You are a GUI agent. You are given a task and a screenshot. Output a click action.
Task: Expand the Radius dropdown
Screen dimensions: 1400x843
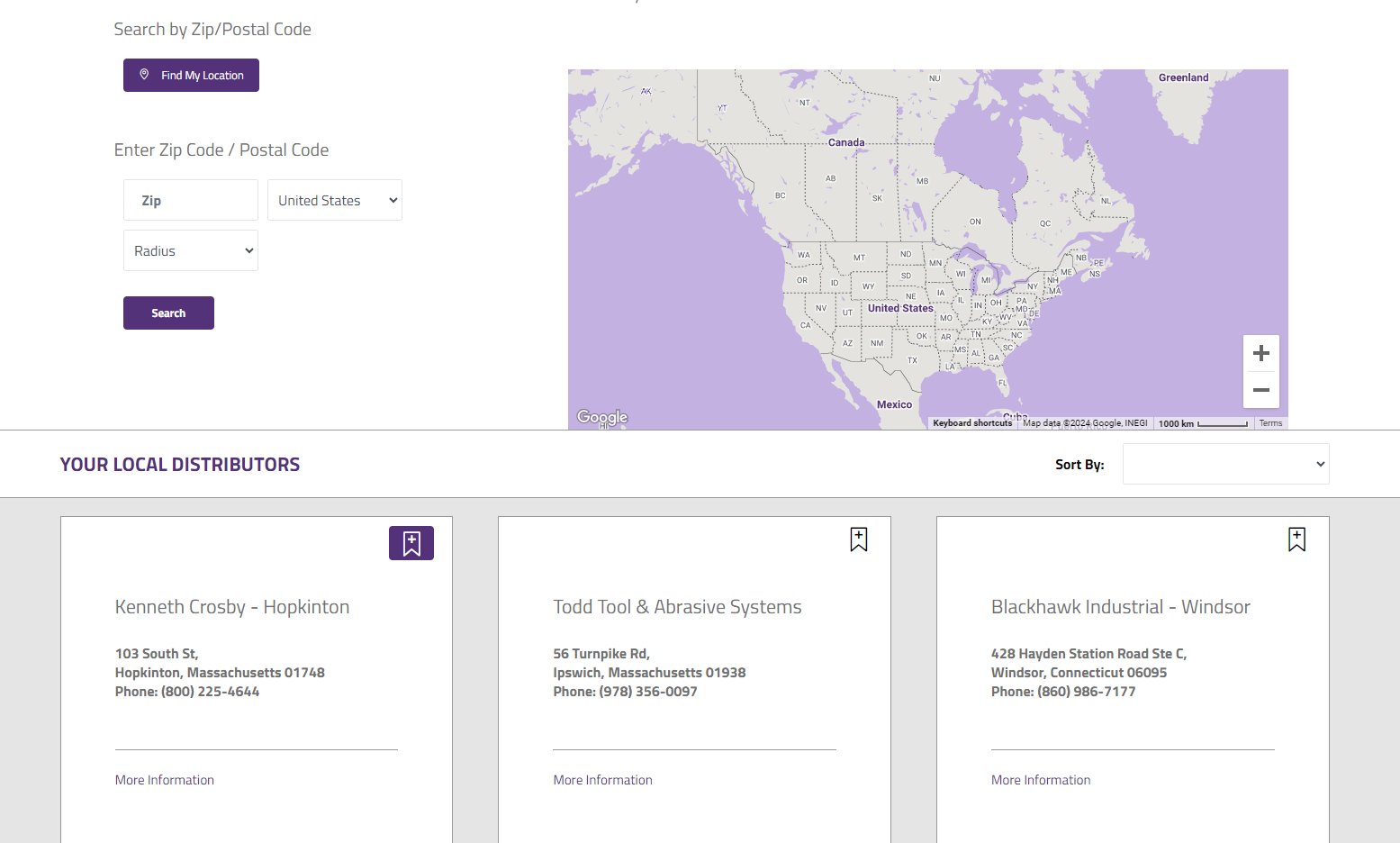[191, 250]
